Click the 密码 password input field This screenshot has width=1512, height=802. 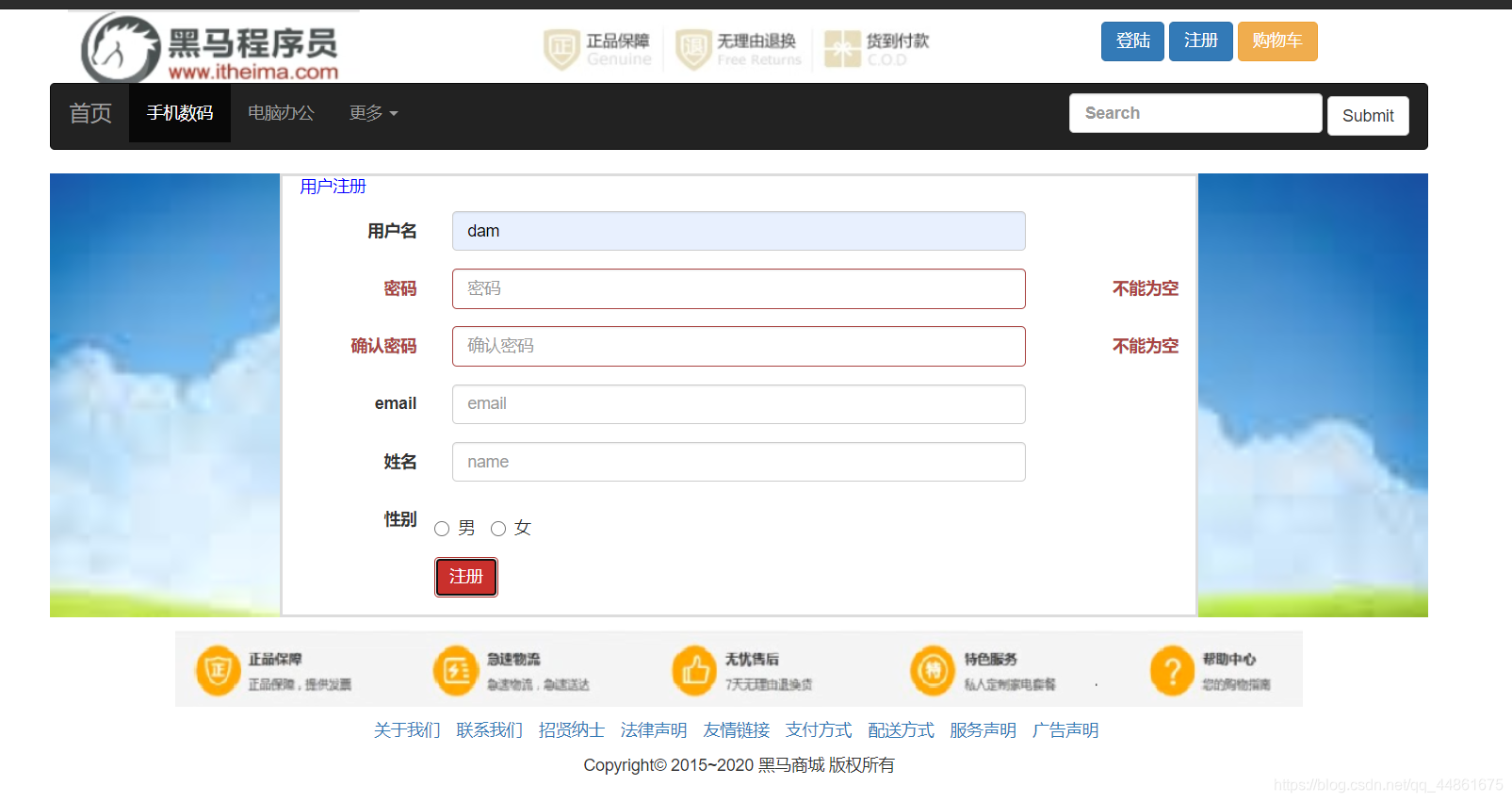pos(739,288)
